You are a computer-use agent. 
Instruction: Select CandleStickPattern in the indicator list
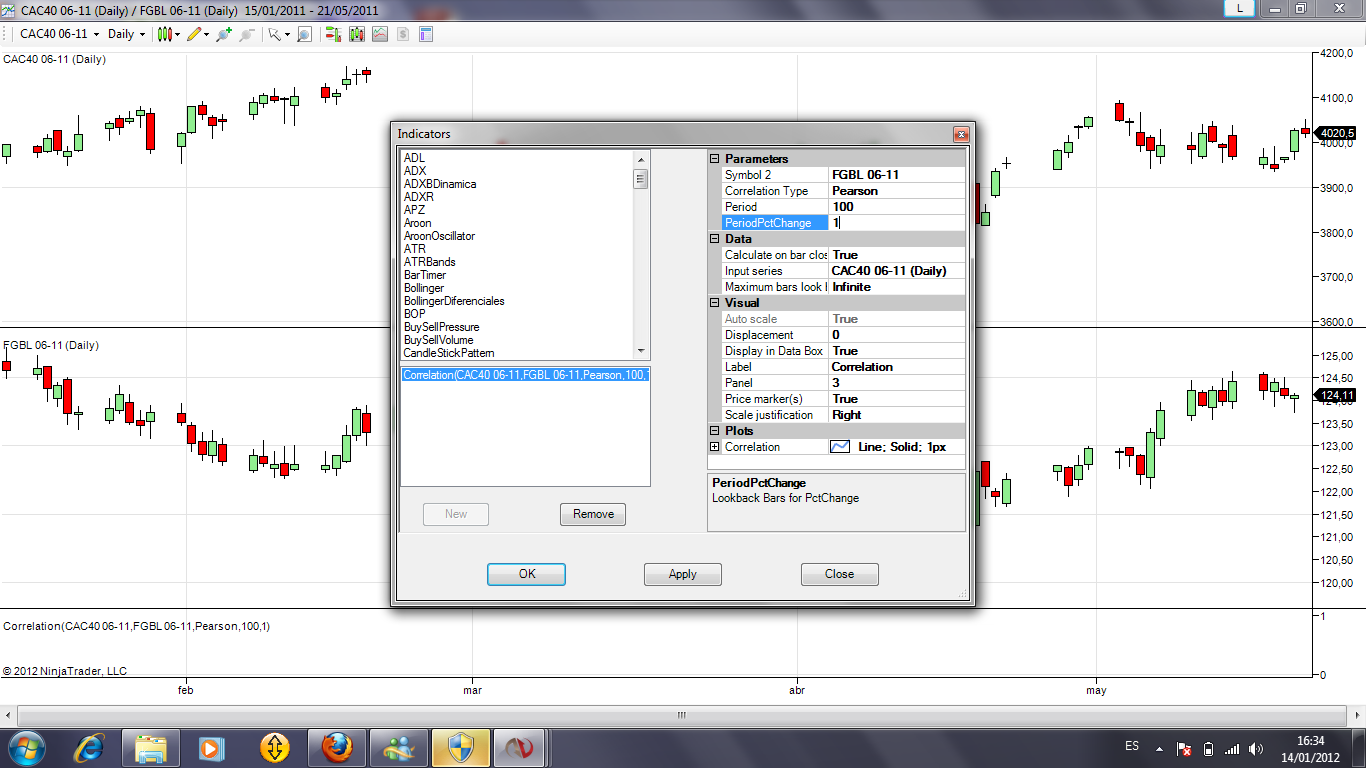(x=449, y=353)
